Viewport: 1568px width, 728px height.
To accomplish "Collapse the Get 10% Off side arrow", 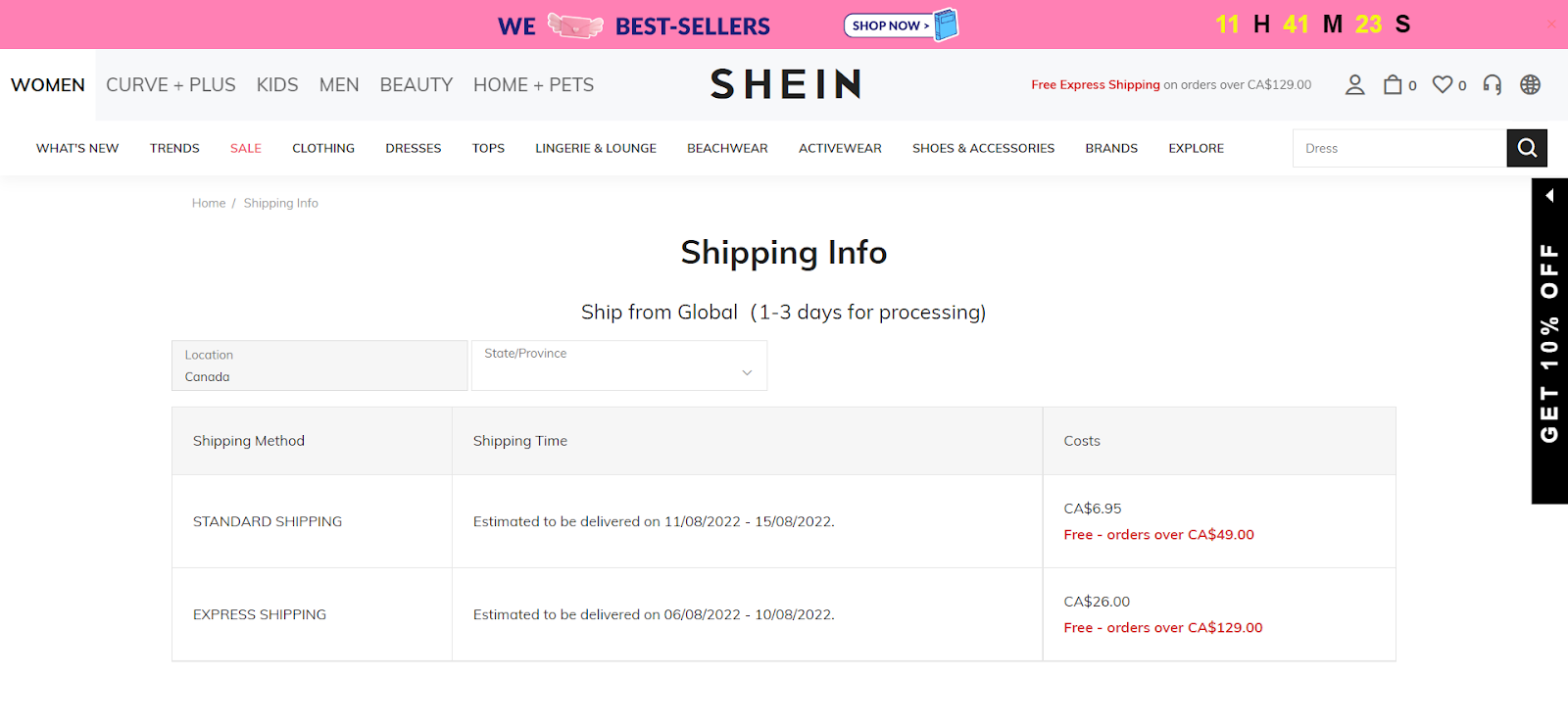I will [1549, 196].
